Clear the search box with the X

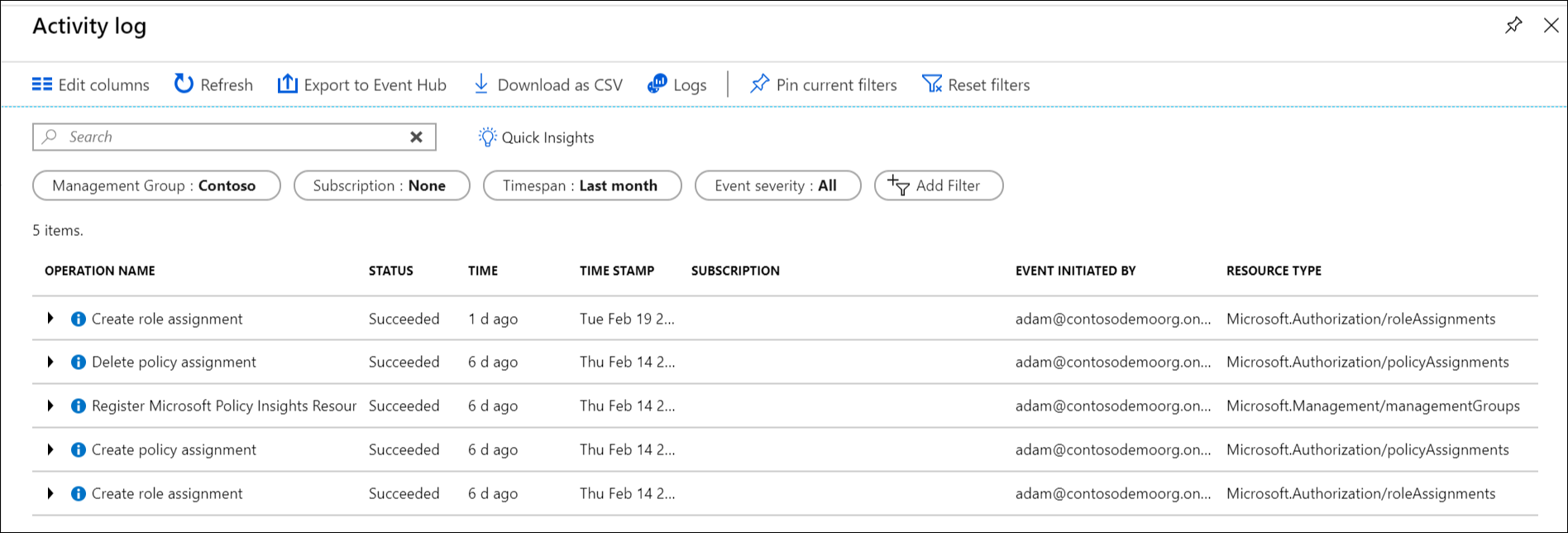417,137
